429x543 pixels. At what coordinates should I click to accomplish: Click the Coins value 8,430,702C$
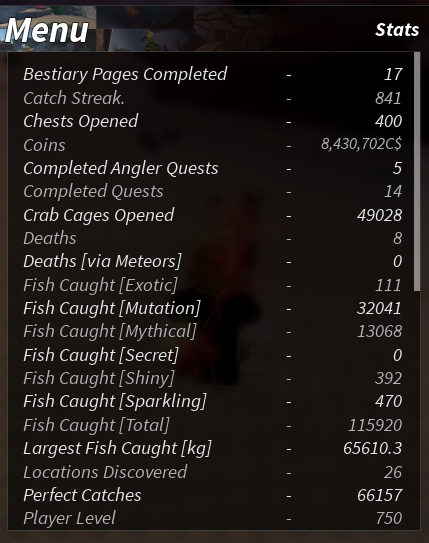click(361, 144)
